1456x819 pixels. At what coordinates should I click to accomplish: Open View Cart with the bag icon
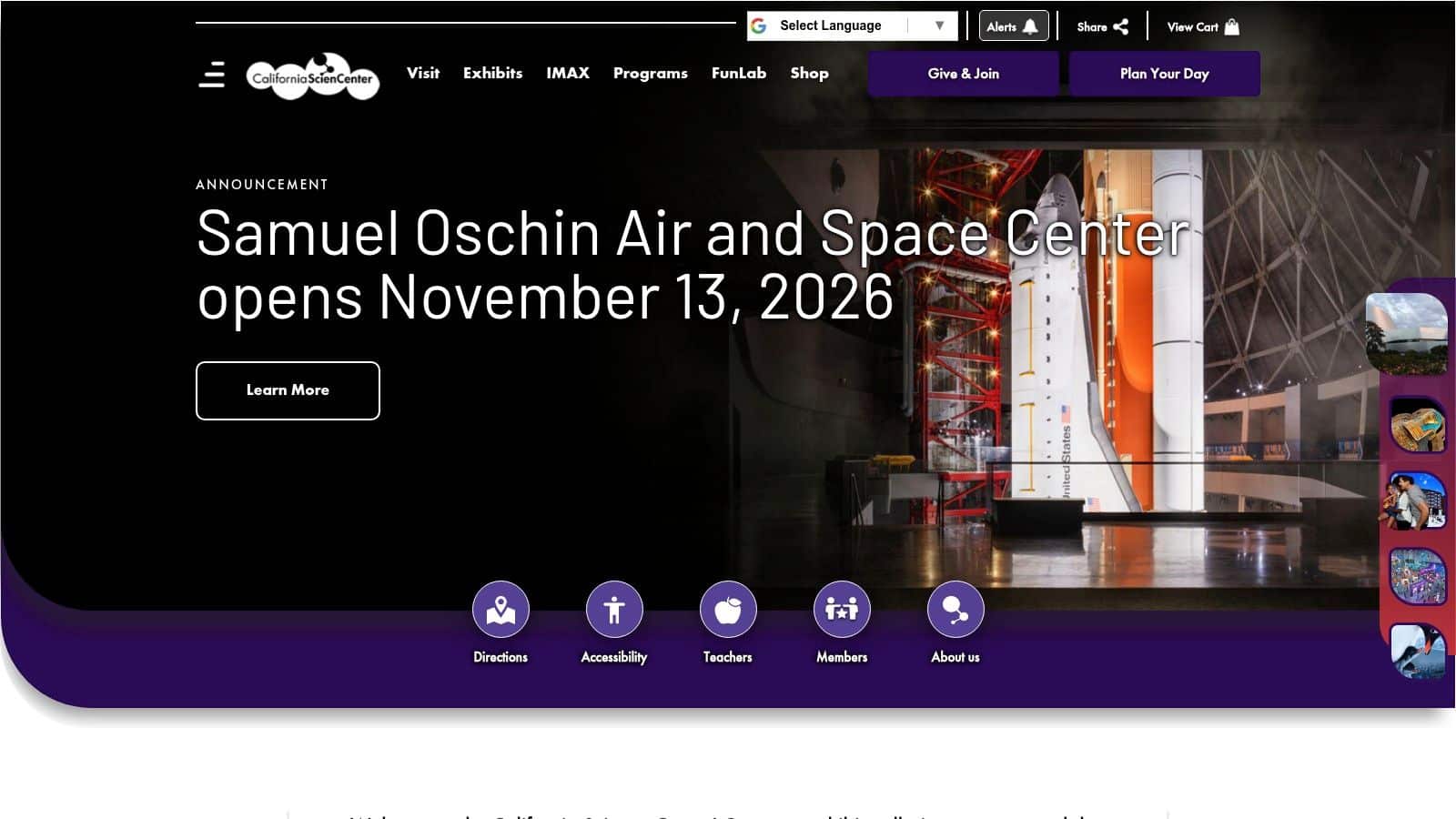[1203, 26]
